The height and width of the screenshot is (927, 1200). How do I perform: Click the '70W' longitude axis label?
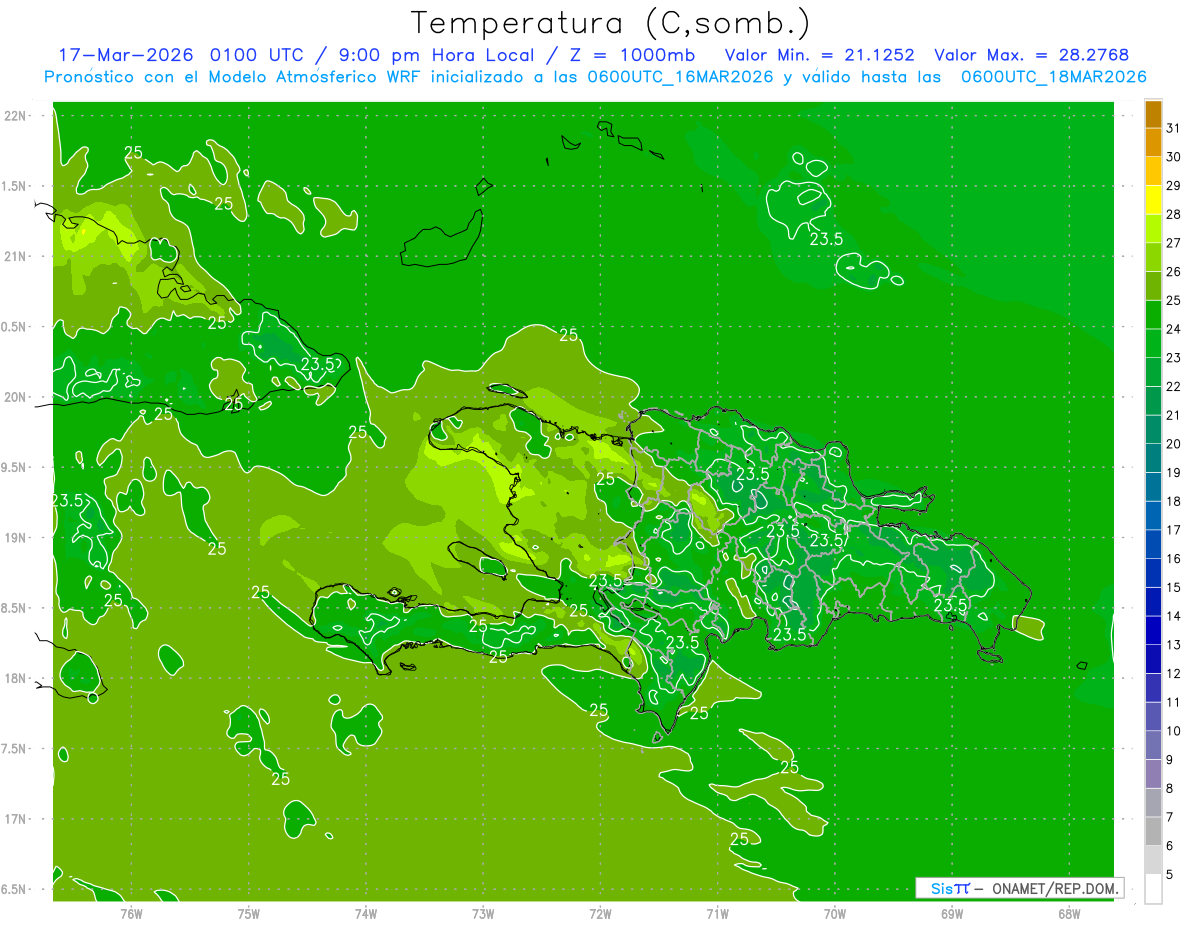[x=834, y=913]
